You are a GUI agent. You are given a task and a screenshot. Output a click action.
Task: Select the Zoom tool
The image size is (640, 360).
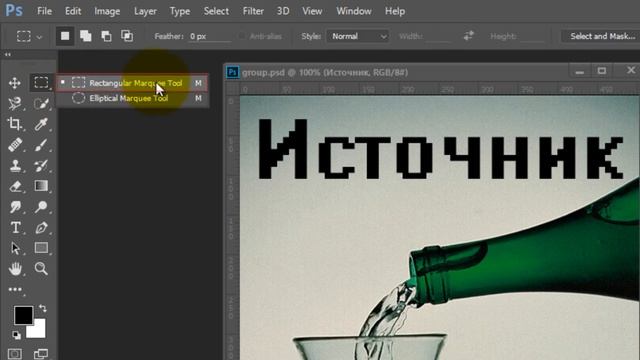tap(41, 269)
